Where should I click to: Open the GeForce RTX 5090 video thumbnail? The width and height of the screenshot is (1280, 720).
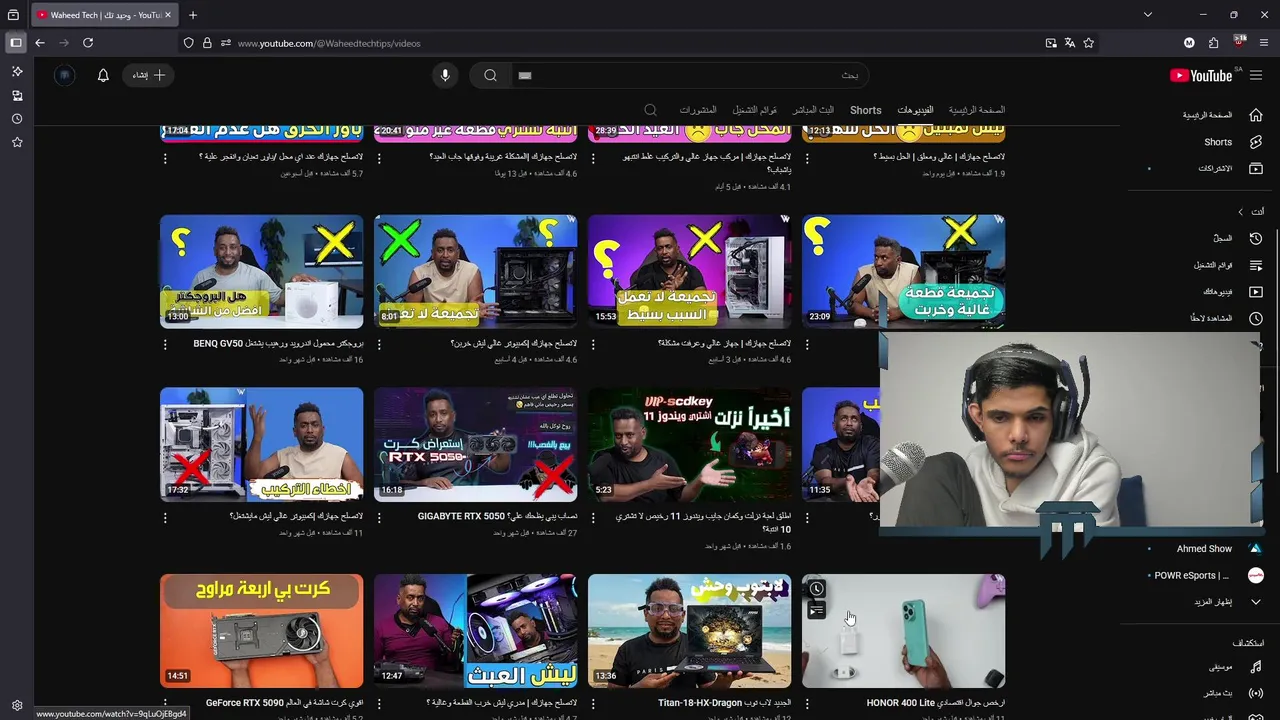[262, 631]
